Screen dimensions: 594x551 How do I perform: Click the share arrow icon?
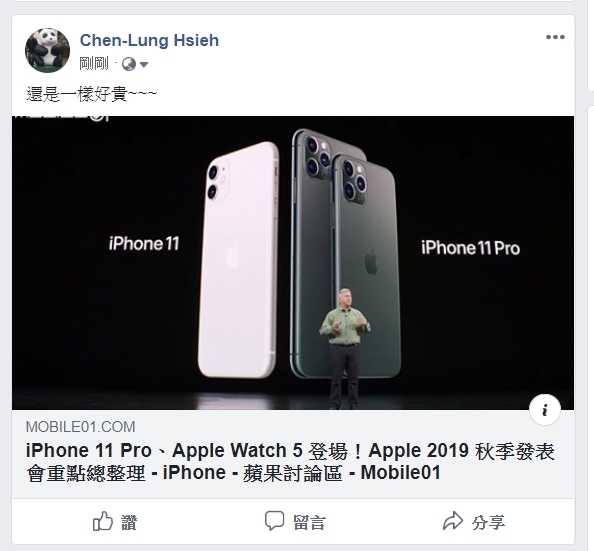pos(453,521)
